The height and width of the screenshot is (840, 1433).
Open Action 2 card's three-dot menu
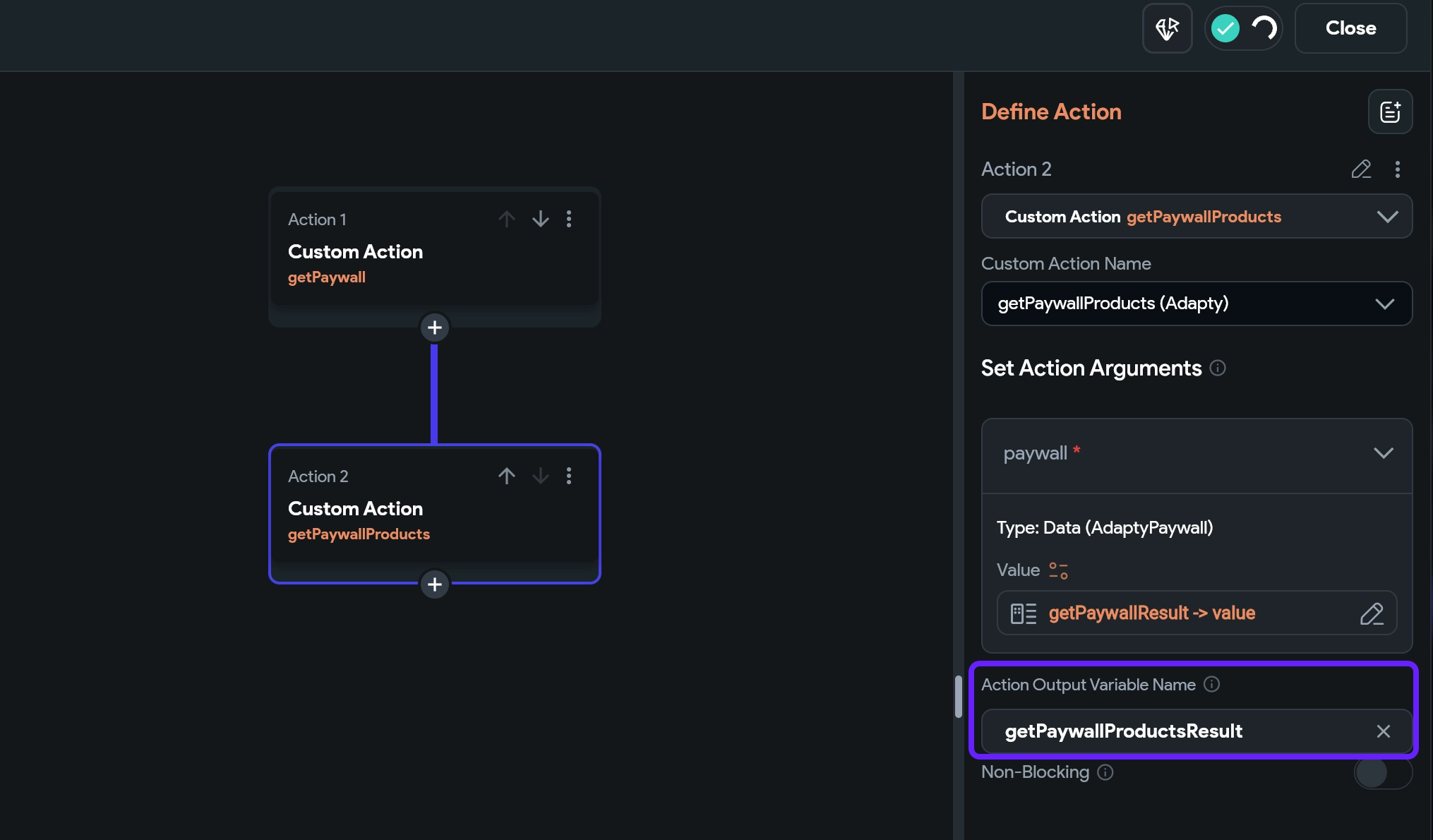(569, 476)
